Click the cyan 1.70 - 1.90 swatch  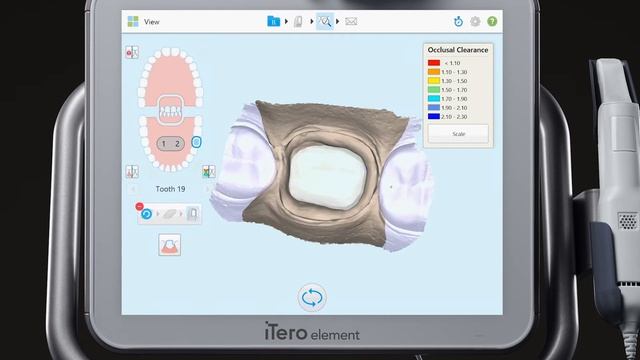434,99
